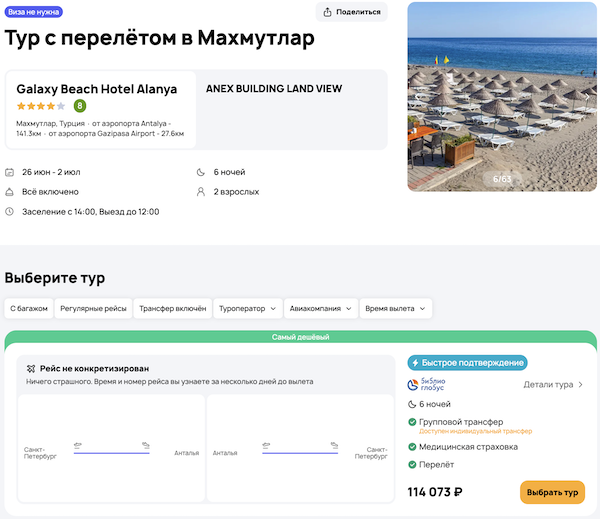The width and height of the screenshot is (600, 519).
Task: Open the Время вылета dropdown
Action: click(x=395, y=309)
